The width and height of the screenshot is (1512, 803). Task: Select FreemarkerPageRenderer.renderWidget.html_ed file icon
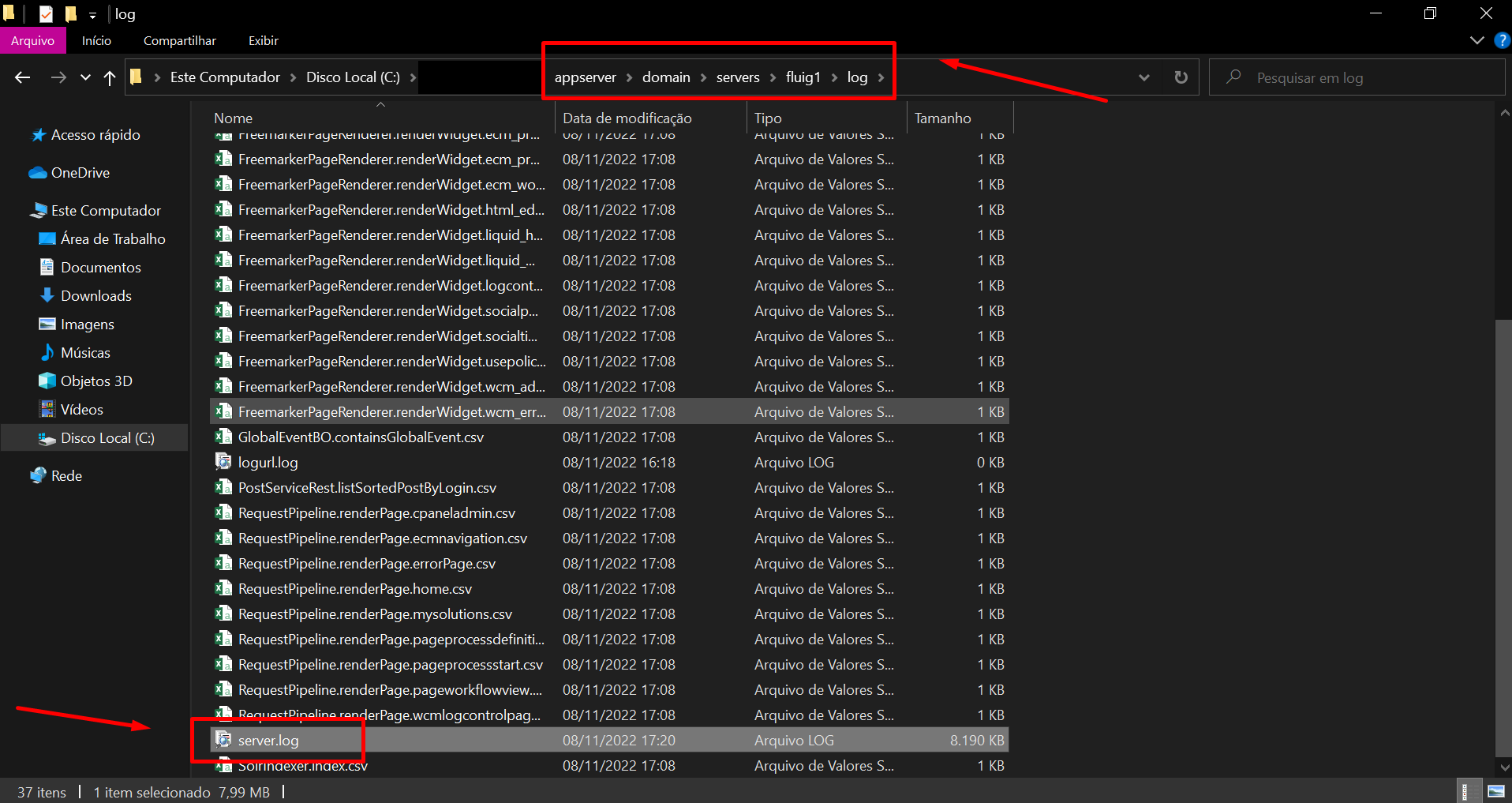pyautogui.click(x=223, y=209)
